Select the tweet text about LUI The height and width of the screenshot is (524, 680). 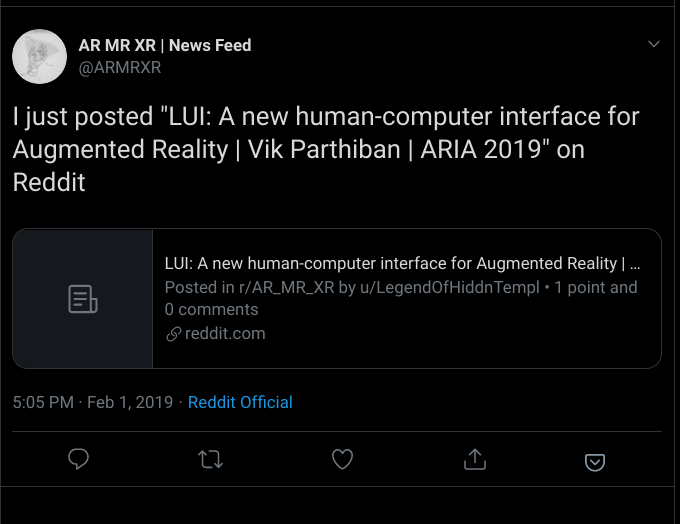tap(326, 149)
